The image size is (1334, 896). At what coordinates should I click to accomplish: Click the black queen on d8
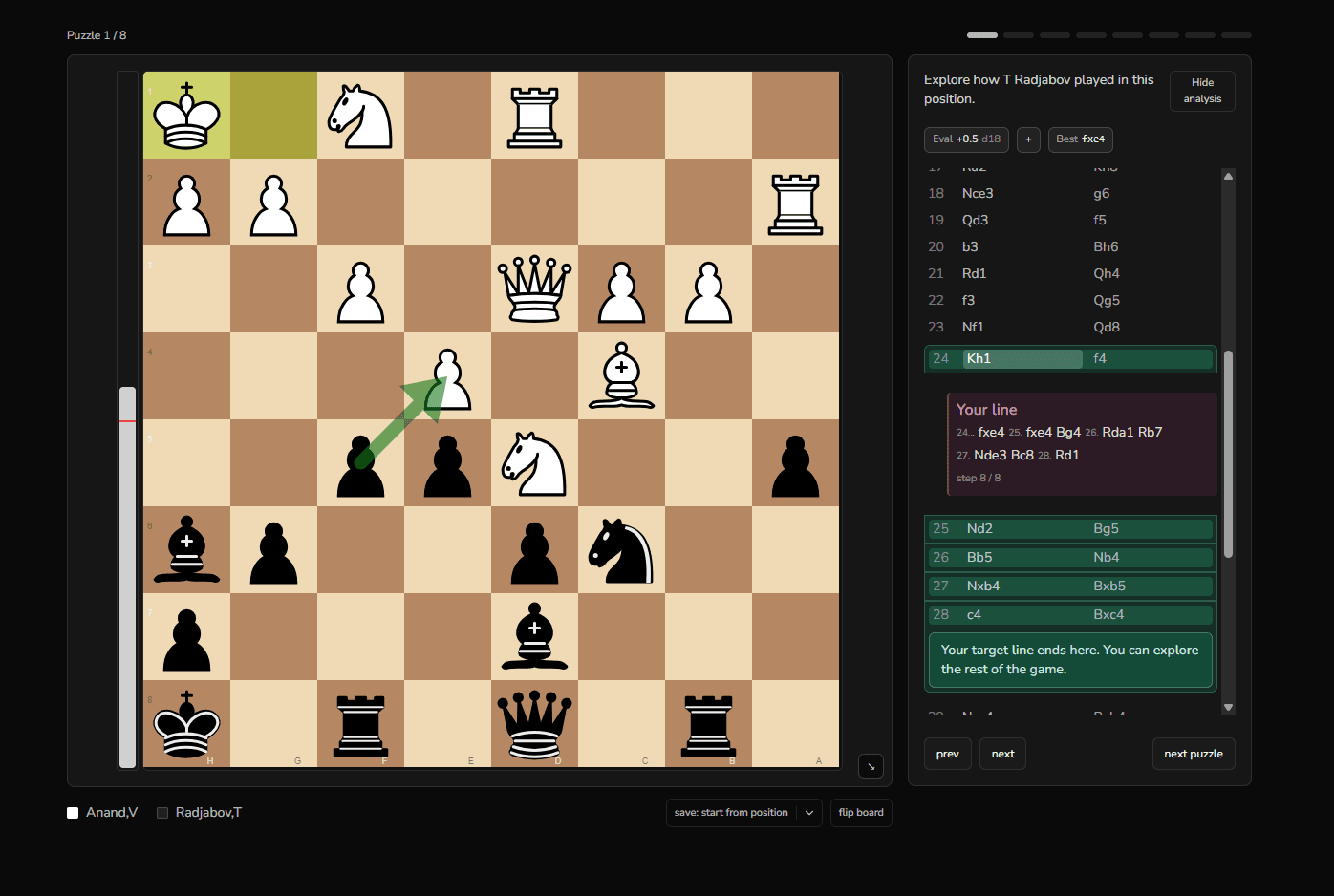pos(534,724)
